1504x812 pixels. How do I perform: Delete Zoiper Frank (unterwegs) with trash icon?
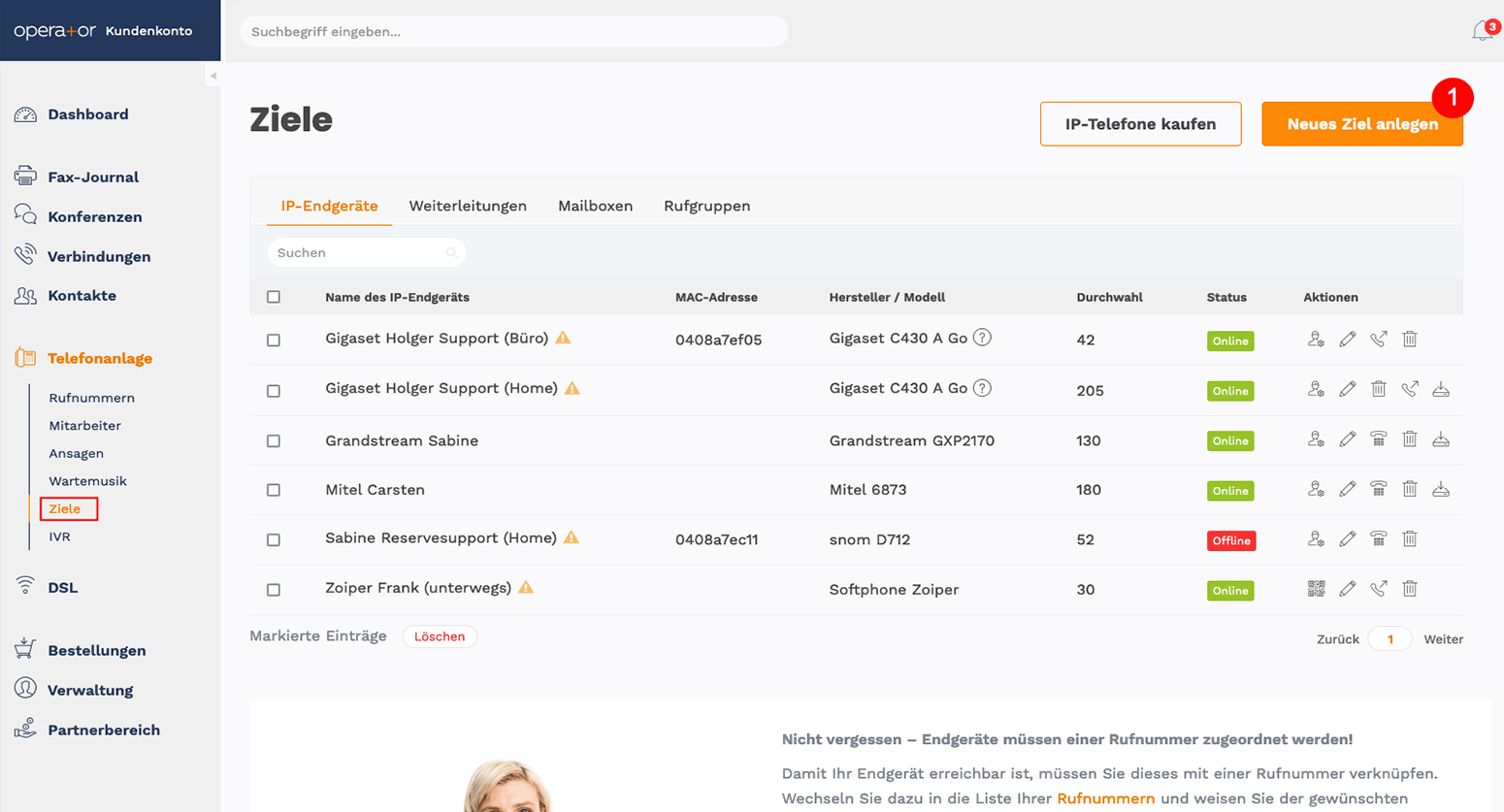(1410, 588)
